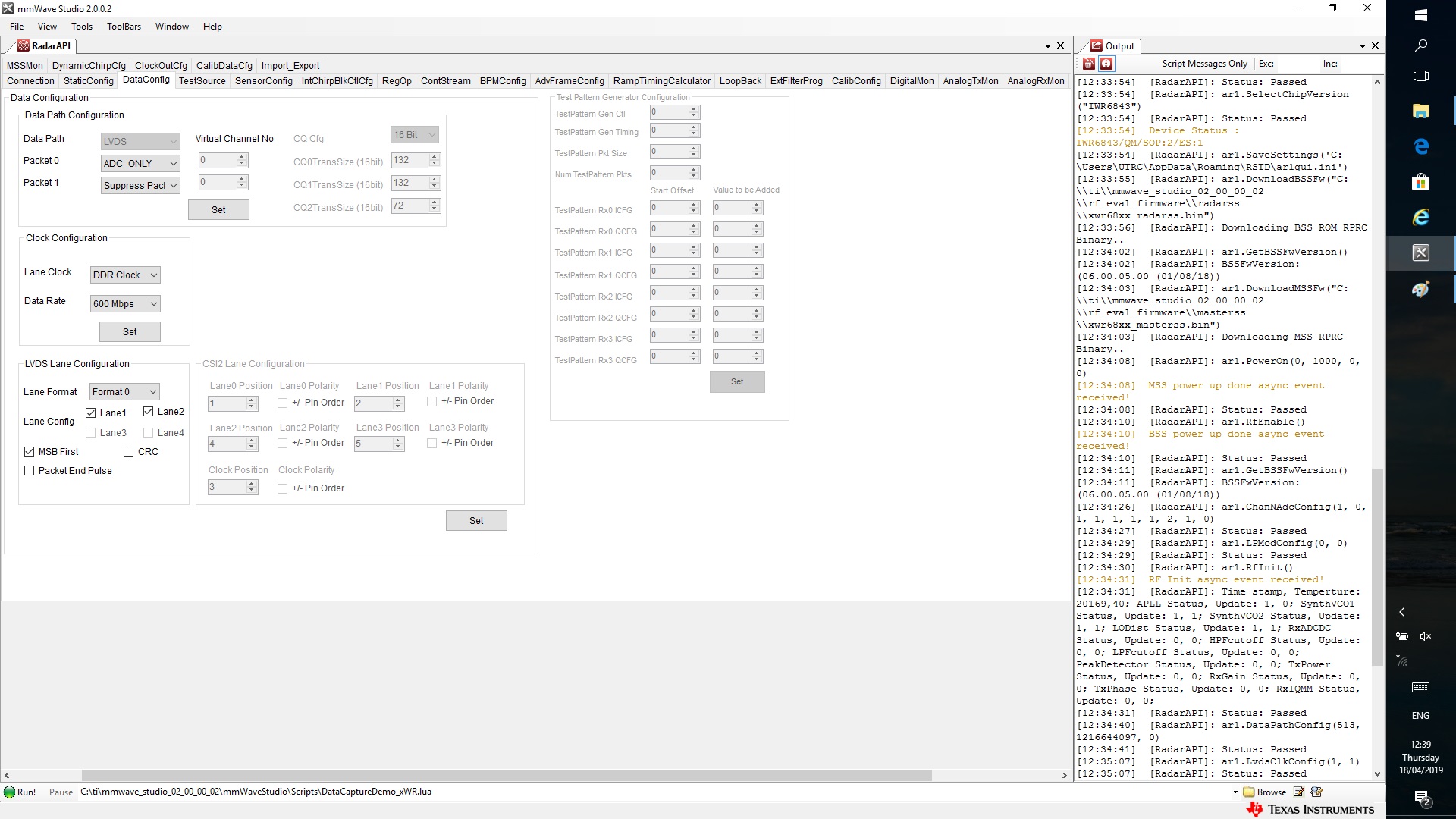The image size is (1456, 819).
Task: Click Script Messages Only toggle text
Action: (x=1204, y=64)
